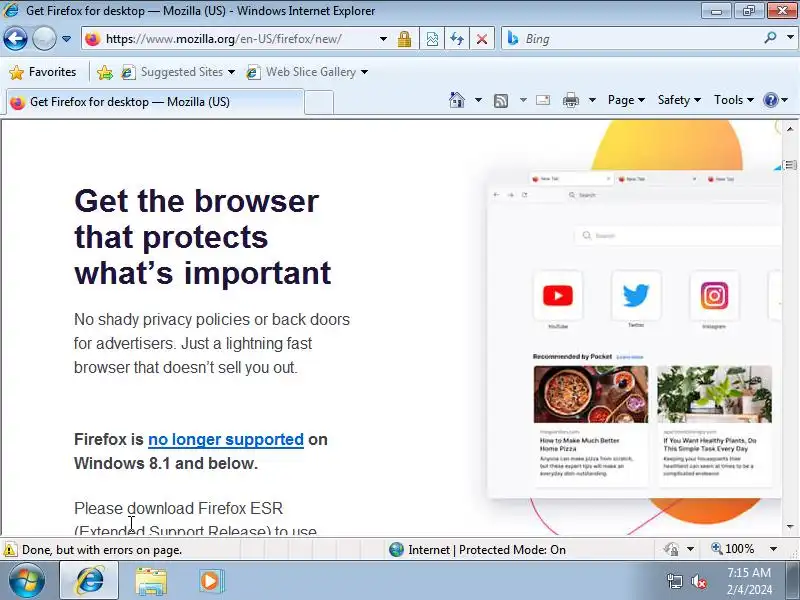Click the YouTube tile in preview image
This screenshot has width=800, height=600.
(x=558, y=296)
